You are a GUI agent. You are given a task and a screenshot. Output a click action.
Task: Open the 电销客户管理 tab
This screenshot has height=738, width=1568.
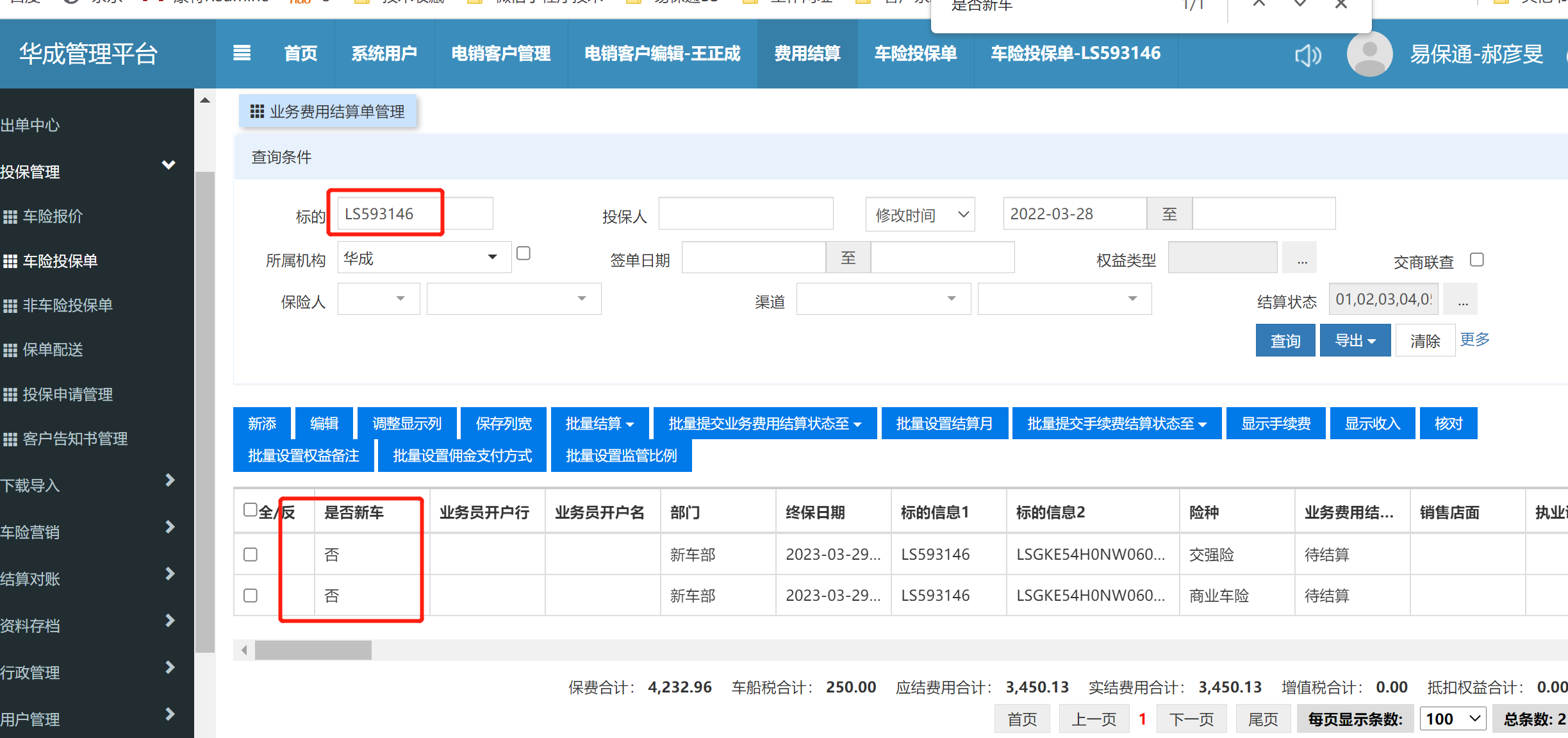pyautogui.click(x=500, y=53)
